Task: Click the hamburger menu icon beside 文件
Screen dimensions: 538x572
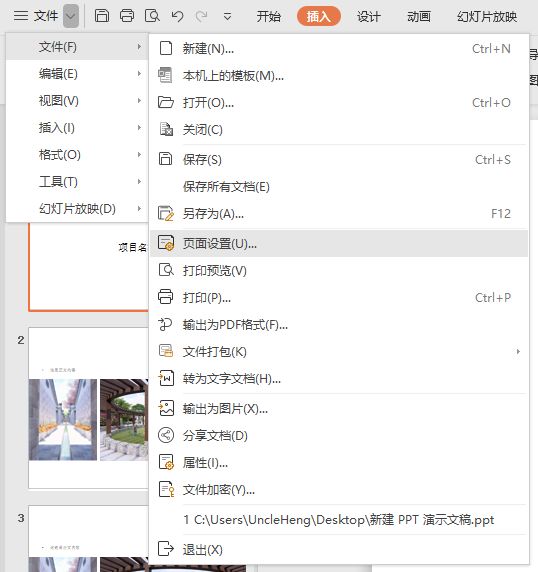Action: tap(21, 16)
